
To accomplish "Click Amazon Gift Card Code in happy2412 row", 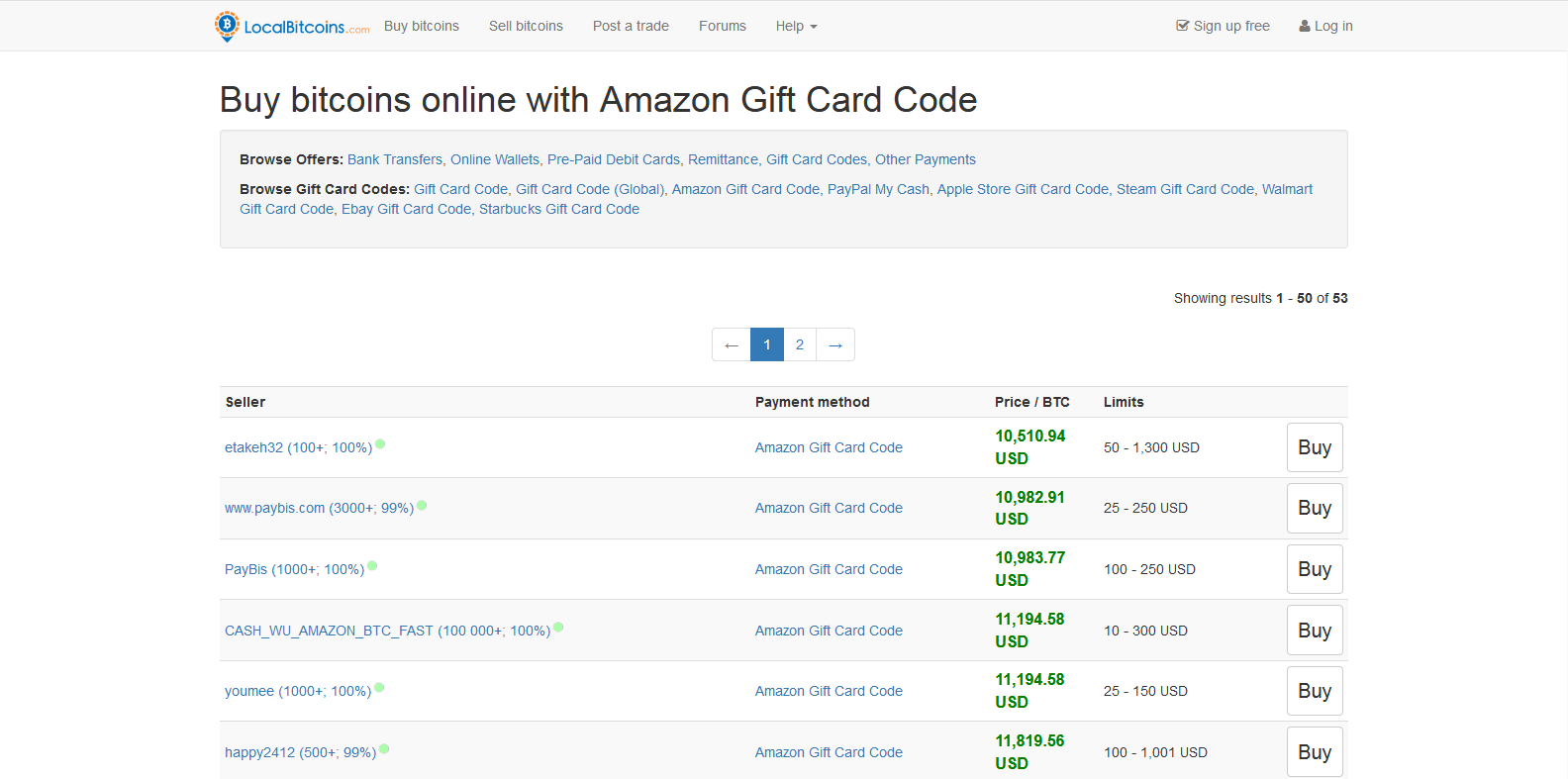I will [829, 752].
